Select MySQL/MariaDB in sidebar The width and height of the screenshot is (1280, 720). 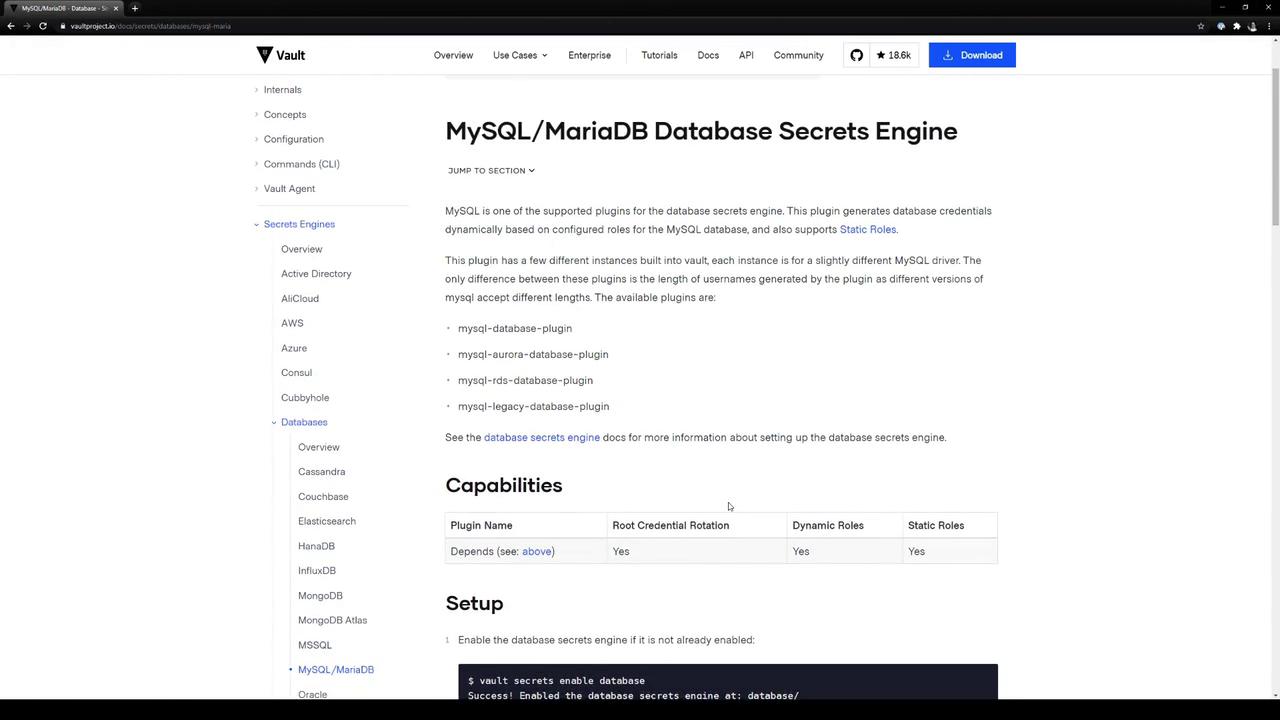[336, 670]
